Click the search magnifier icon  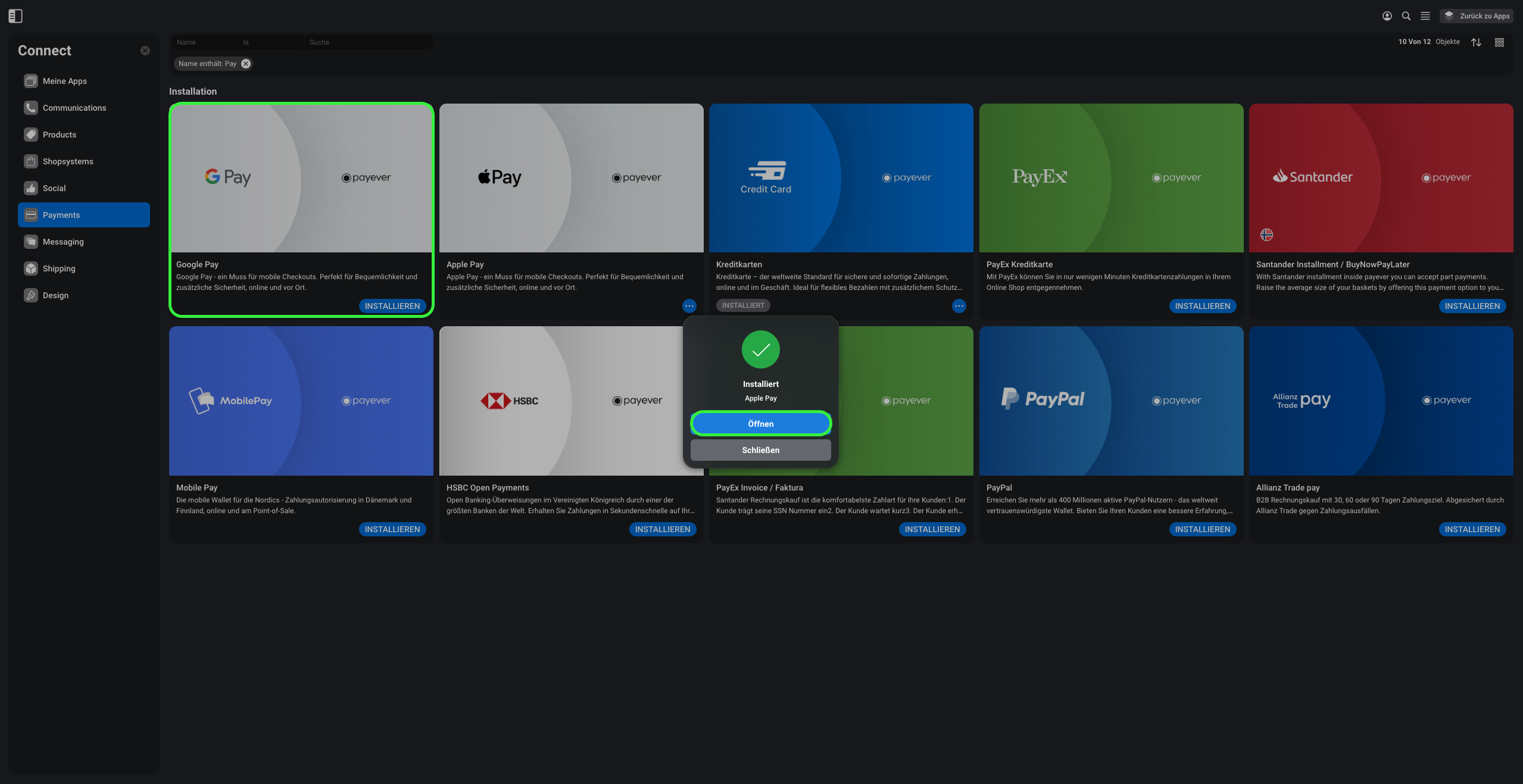pyautogui.click(x=1406, y=16)
